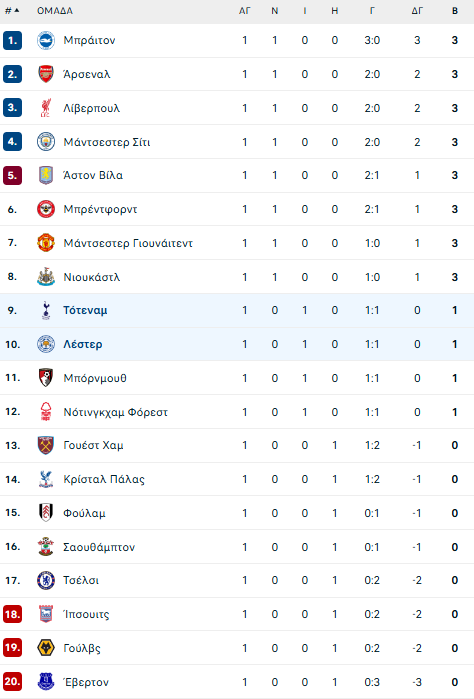Open the Manchester United crest icon

(45, 243)
